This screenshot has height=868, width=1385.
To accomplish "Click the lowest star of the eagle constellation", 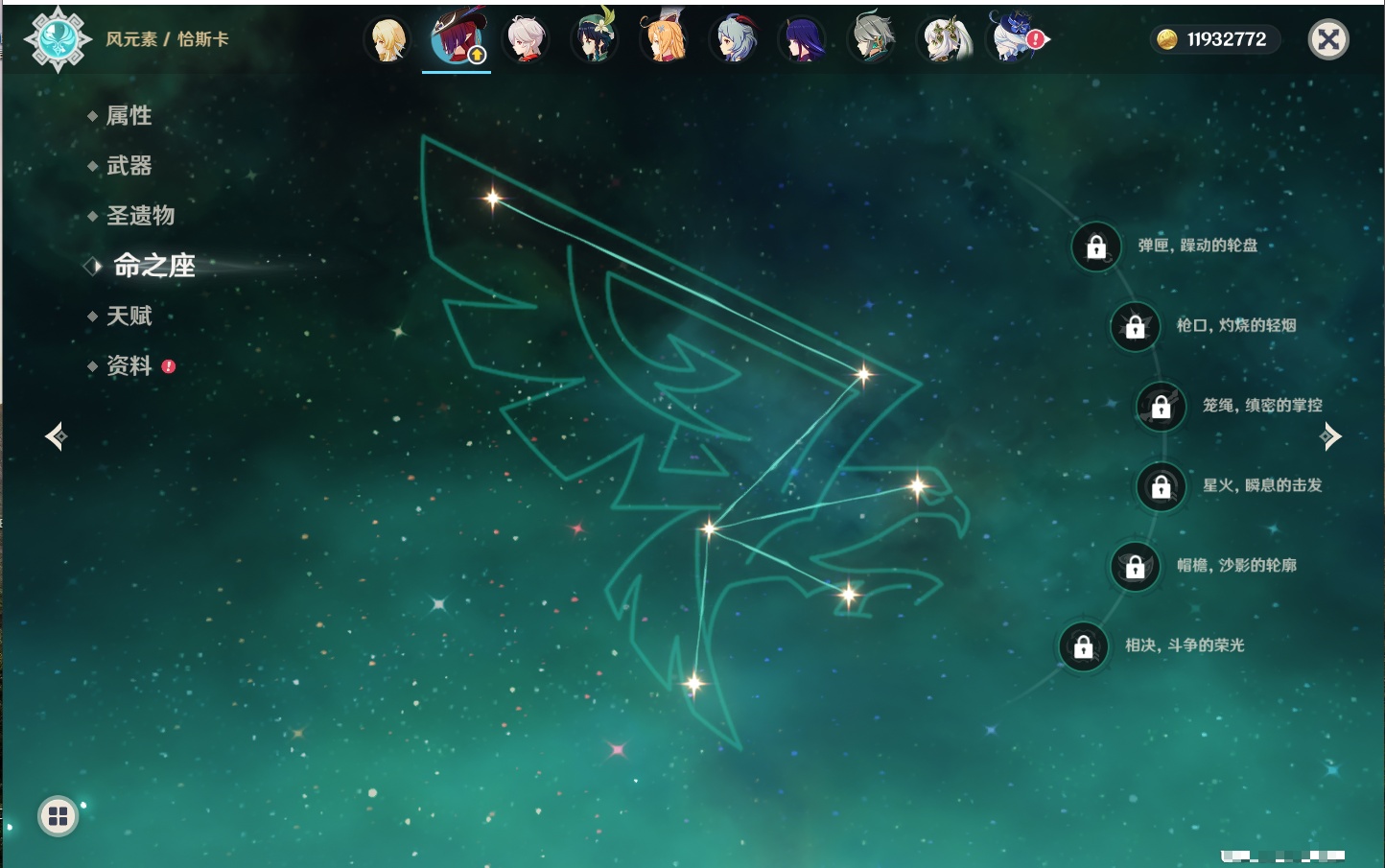I will pos(693,684).
